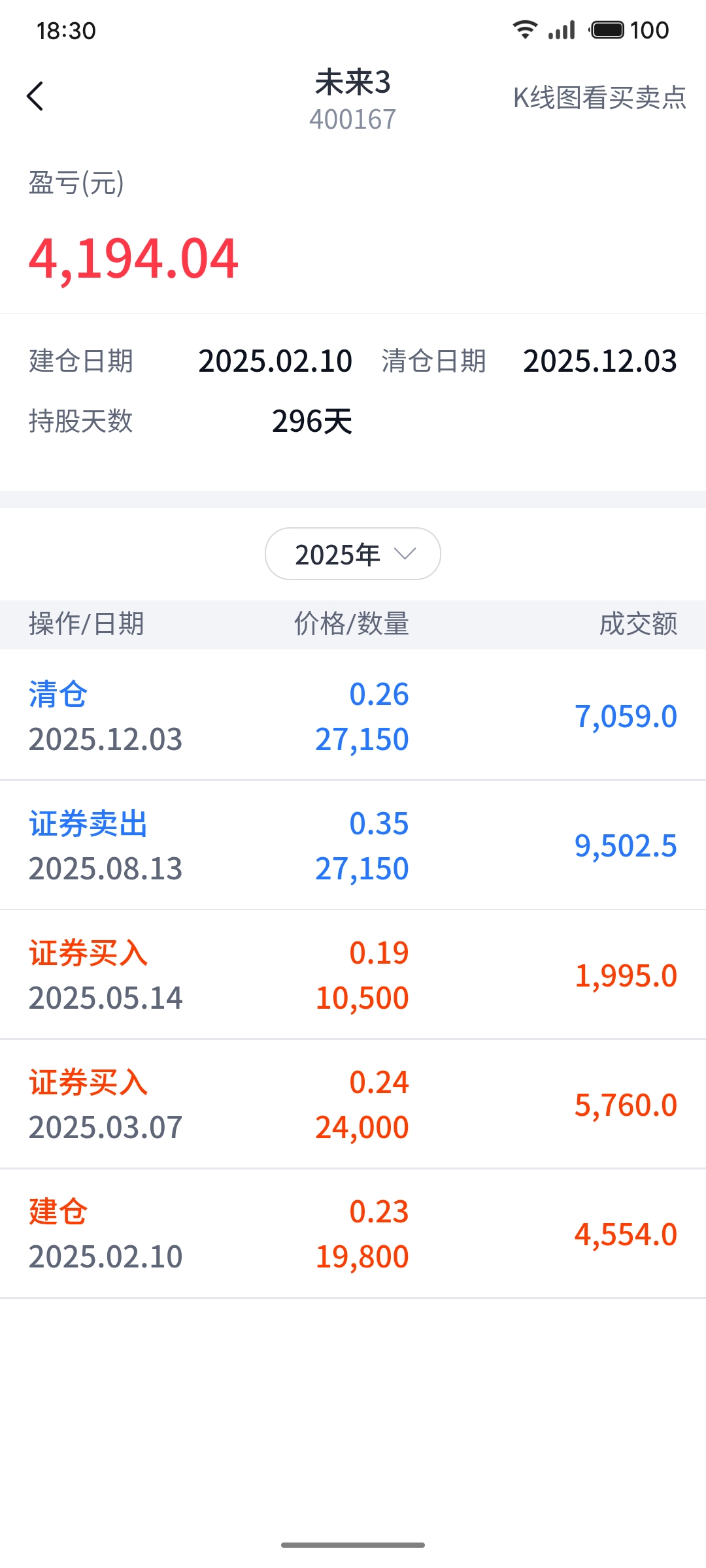Tap the cellular signal bars icon

pos(562,30)
